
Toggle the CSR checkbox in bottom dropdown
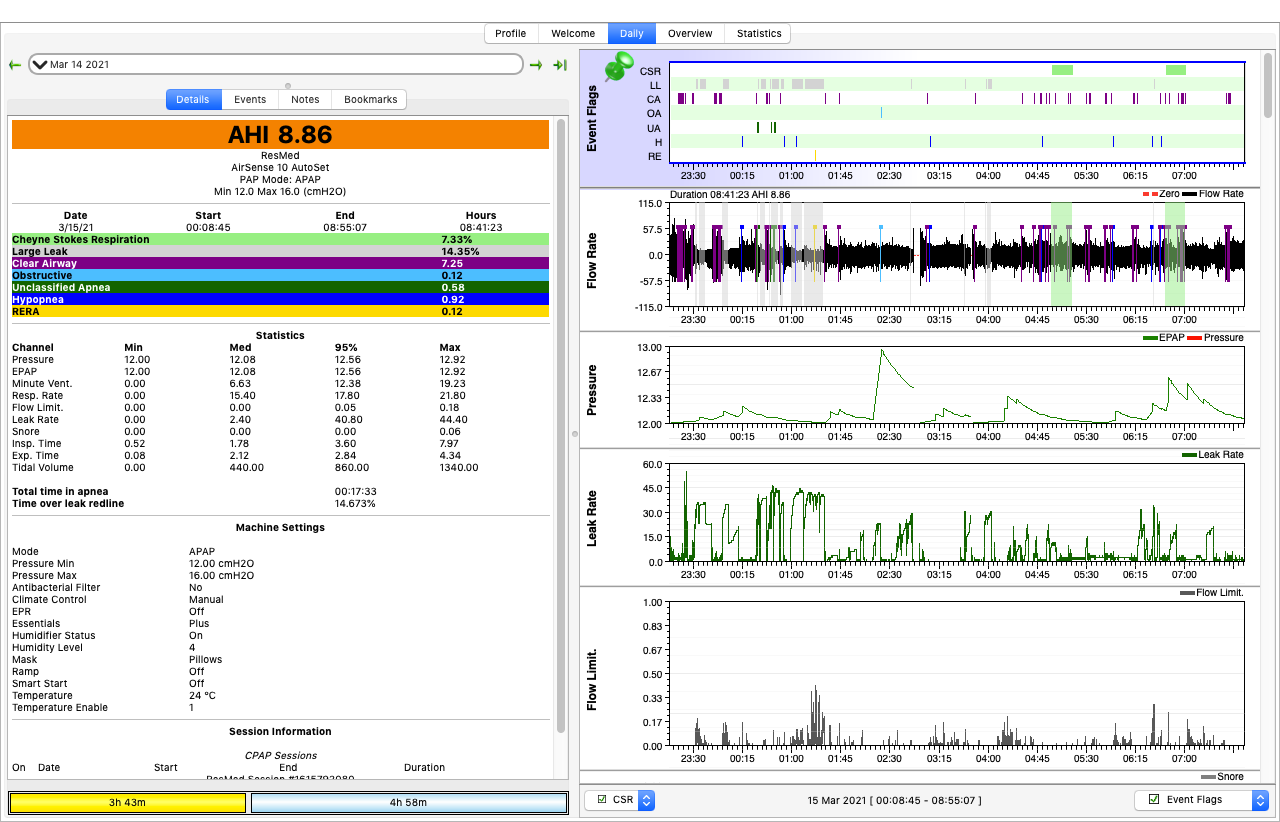pyautogui.click(x=601, y=800)
